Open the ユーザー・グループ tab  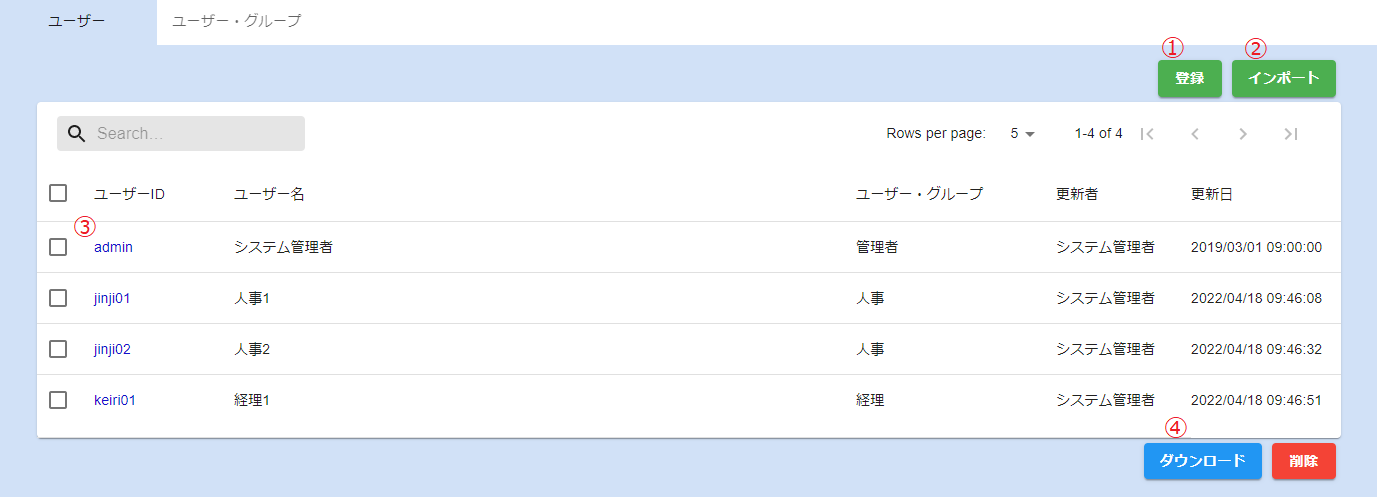[237, 21]
